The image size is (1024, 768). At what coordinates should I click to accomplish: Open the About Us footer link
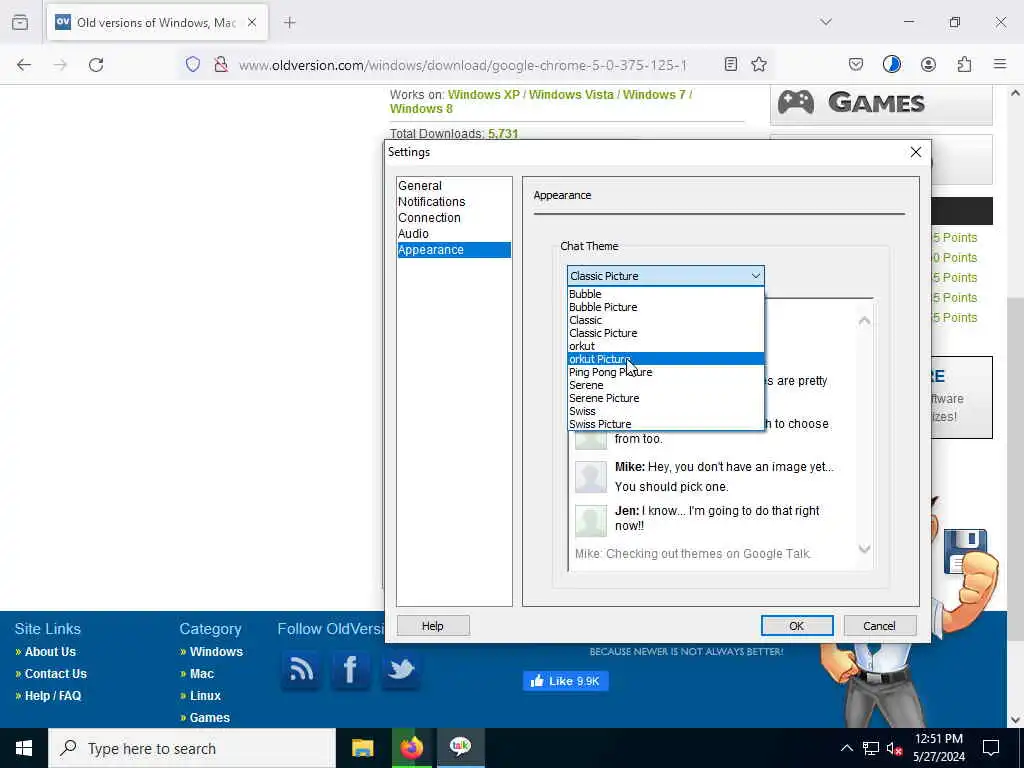coord(50,652)
